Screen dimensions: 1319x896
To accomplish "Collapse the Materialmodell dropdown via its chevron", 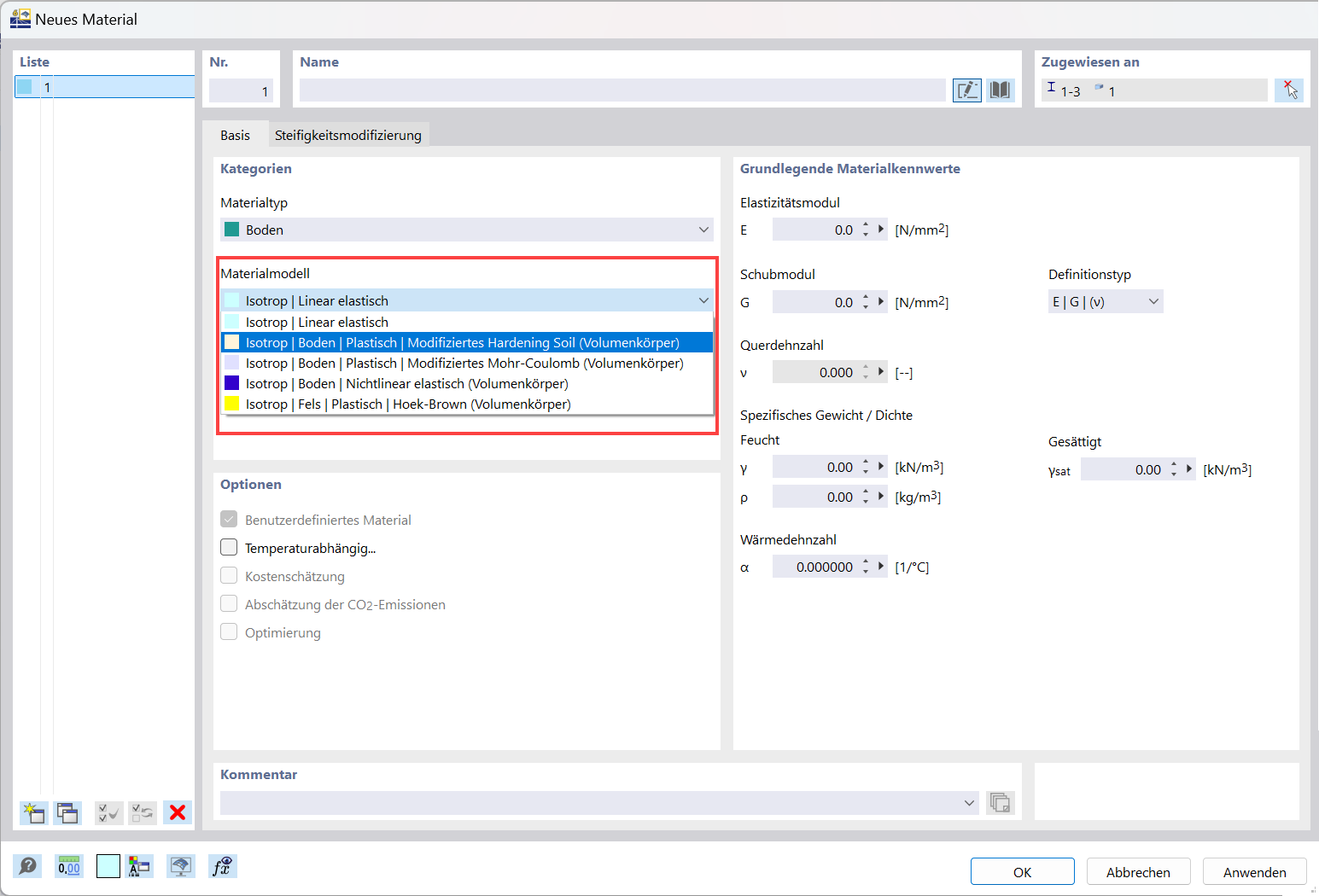I will (703, 300).
